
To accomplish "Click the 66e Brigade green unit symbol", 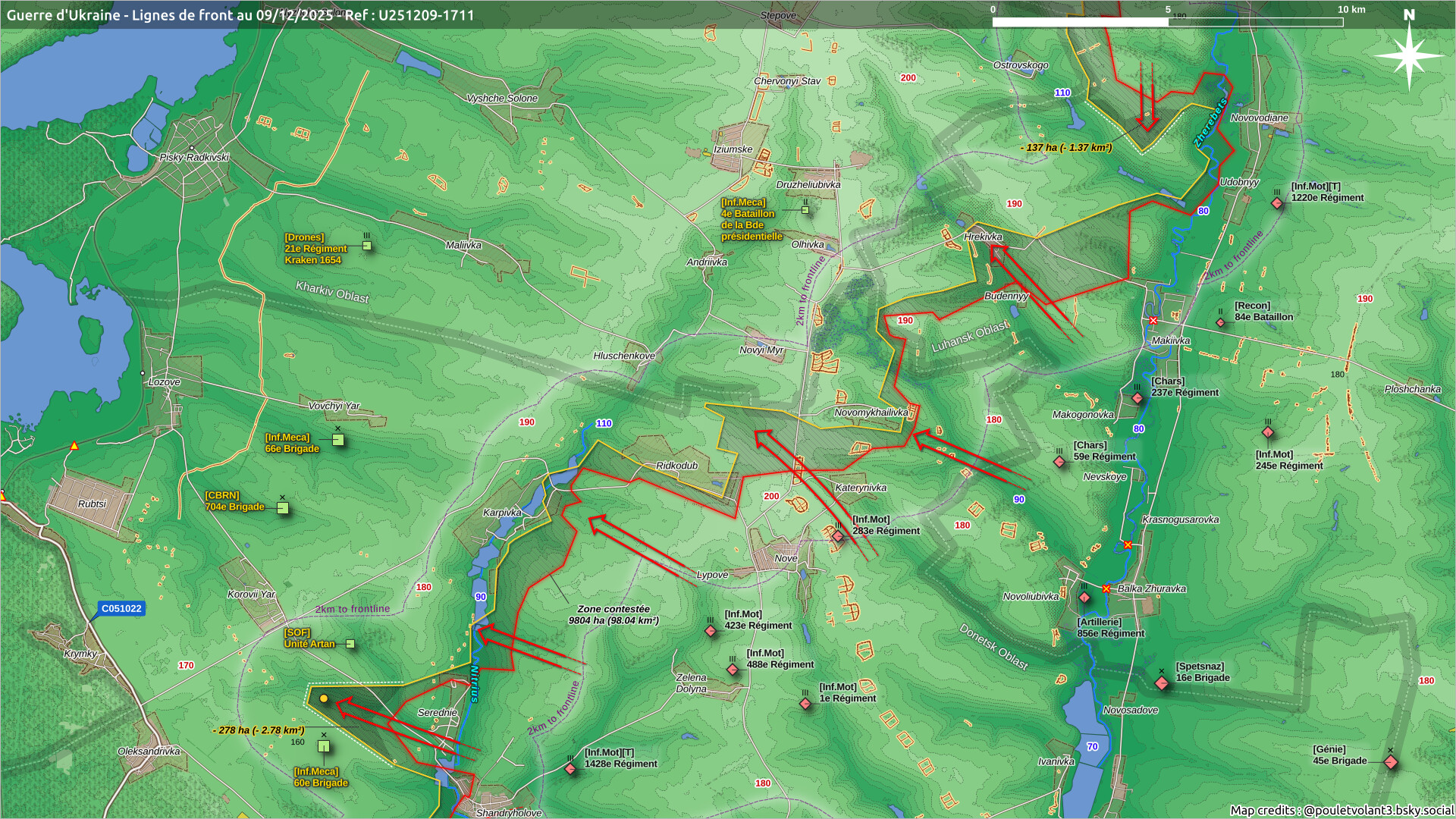I will point(338,440).
